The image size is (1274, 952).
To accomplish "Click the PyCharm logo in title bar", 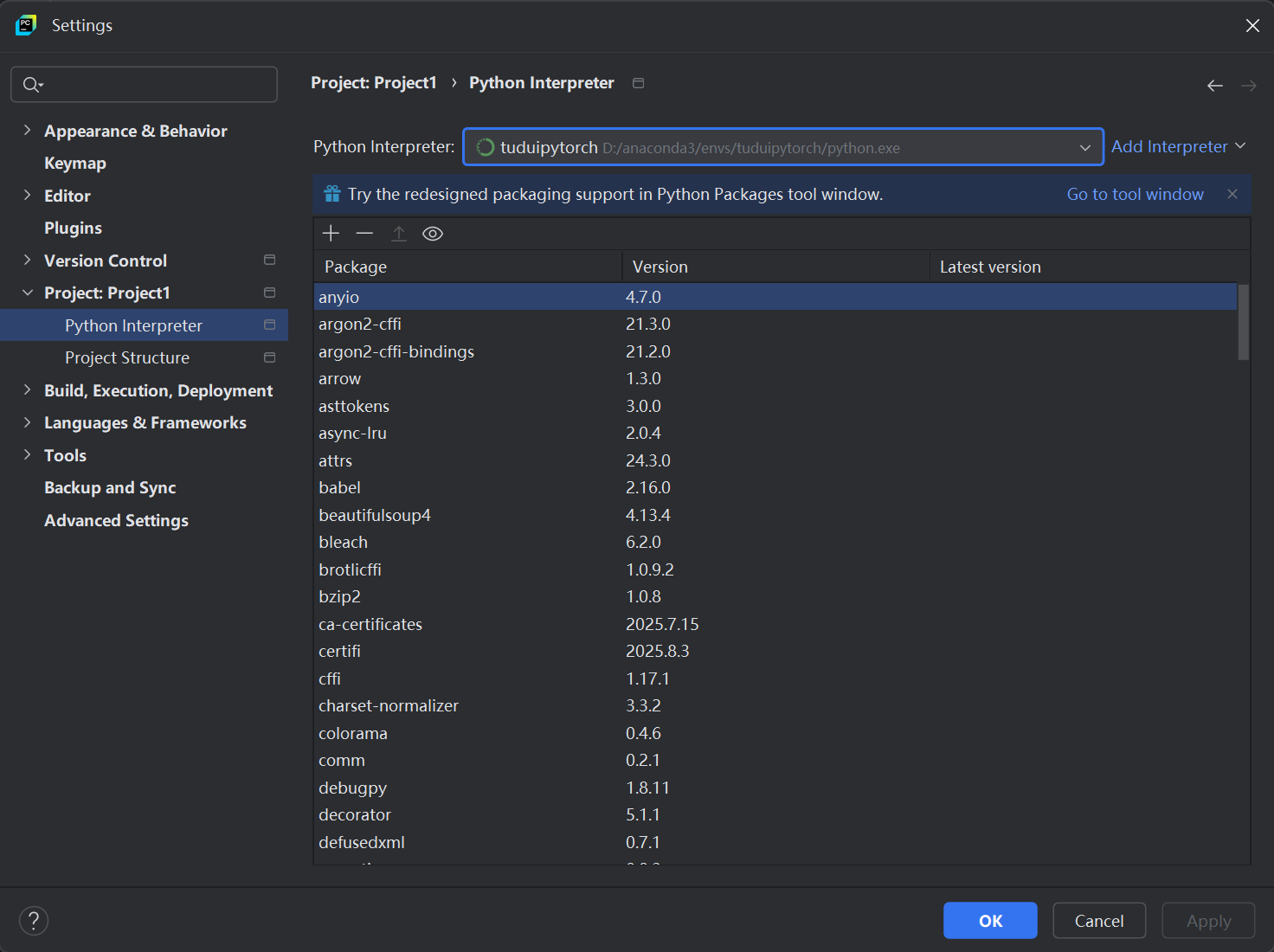I will (26, 25).
